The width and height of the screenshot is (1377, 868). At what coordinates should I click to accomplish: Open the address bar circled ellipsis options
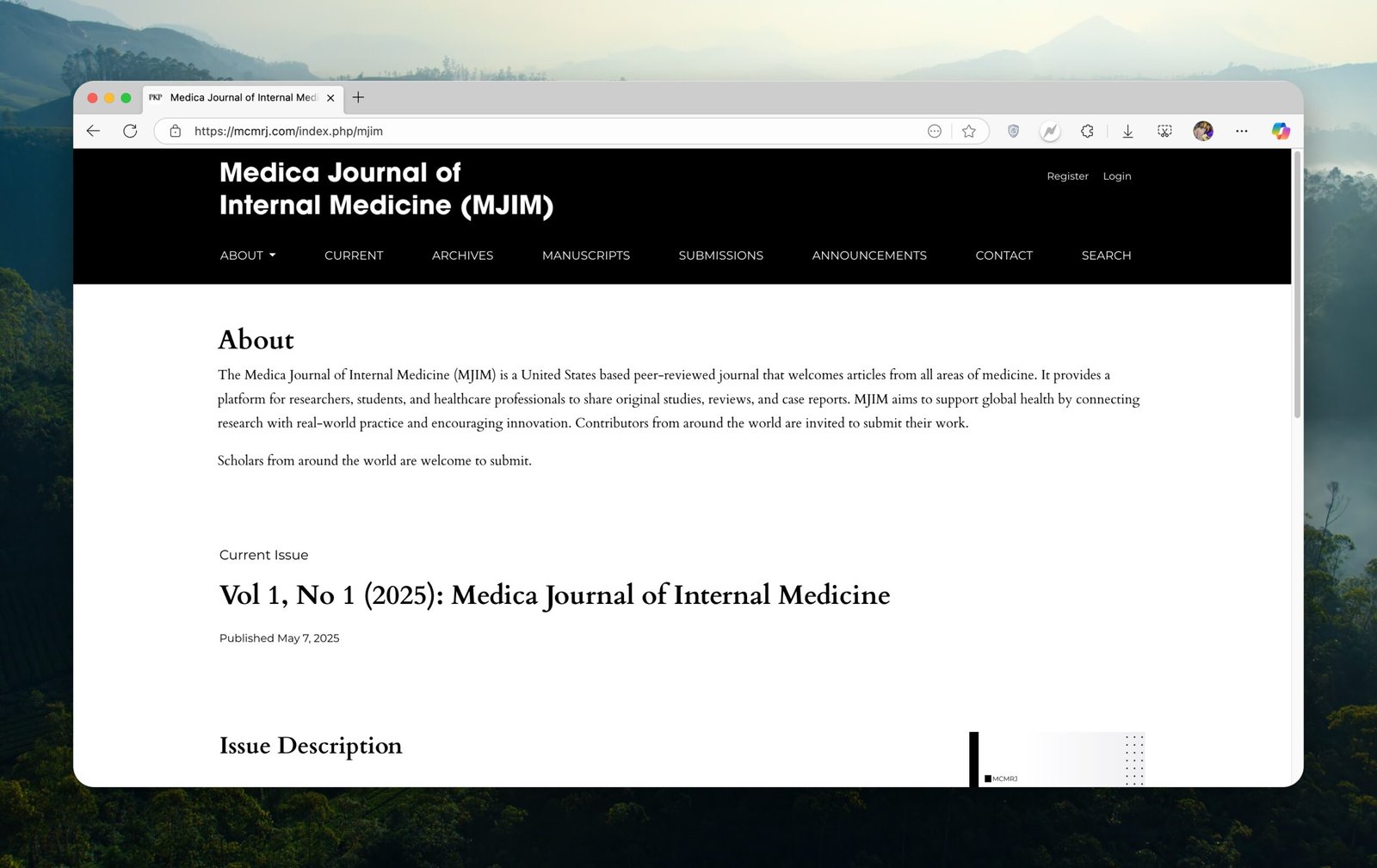coord(935,131)
